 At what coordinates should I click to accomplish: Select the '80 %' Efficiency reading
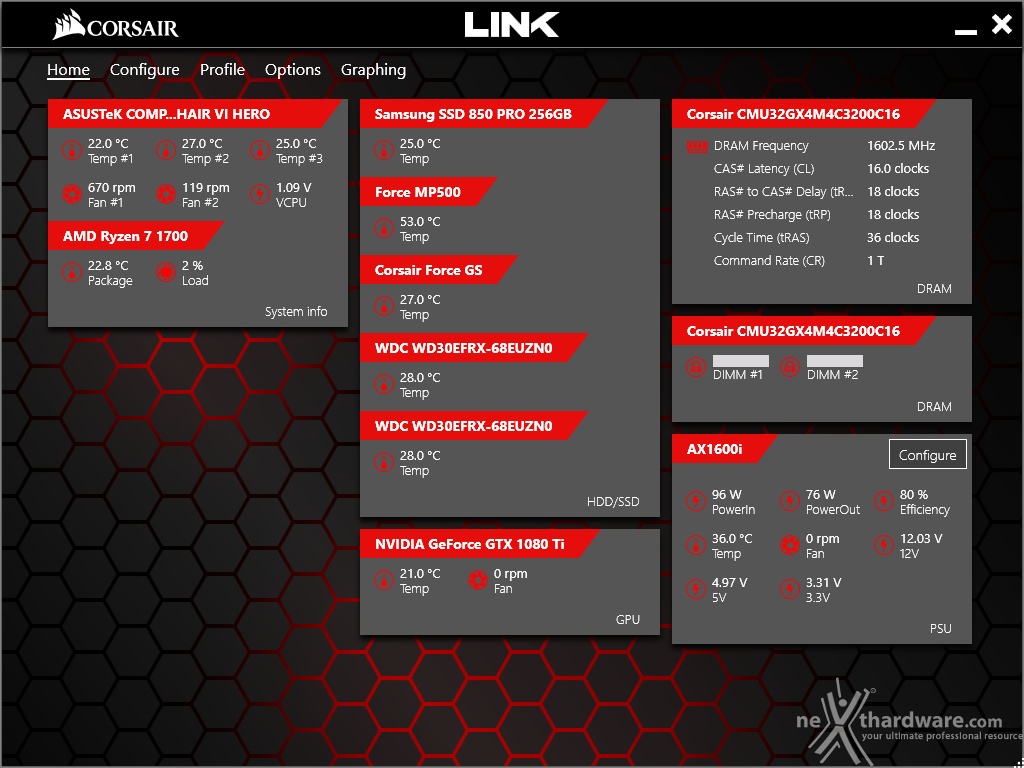914,494
